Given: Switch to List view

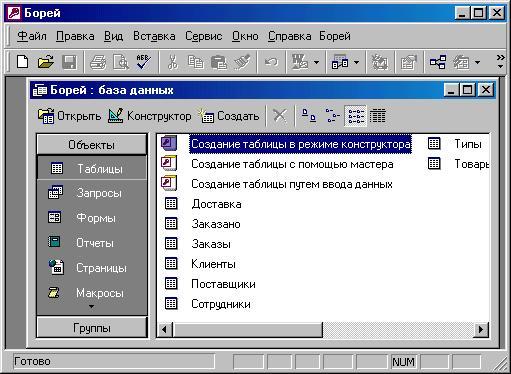Looking at the screenshot, I should [x=356, y=116].
